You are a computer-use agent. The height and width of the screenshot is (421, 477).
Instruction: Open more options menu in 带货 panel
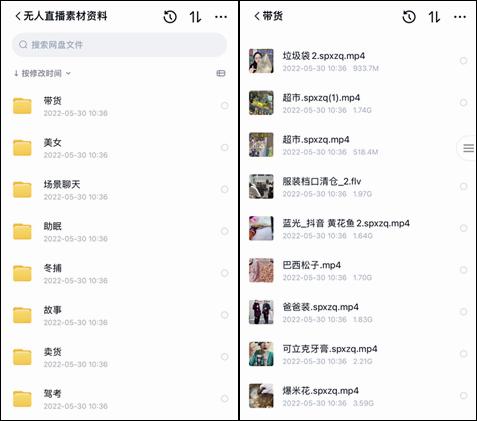[460, 17]
